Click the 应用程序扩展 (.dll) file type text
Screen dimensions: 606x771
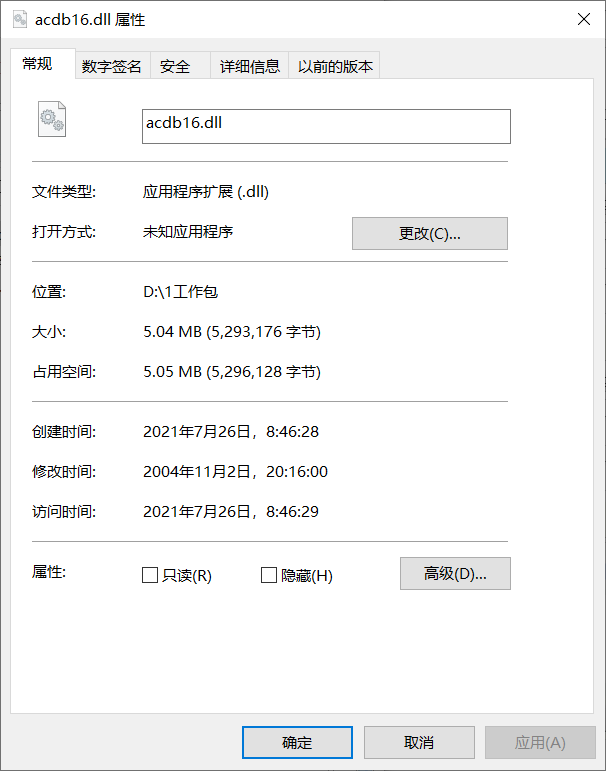click(x=206, y=192)
